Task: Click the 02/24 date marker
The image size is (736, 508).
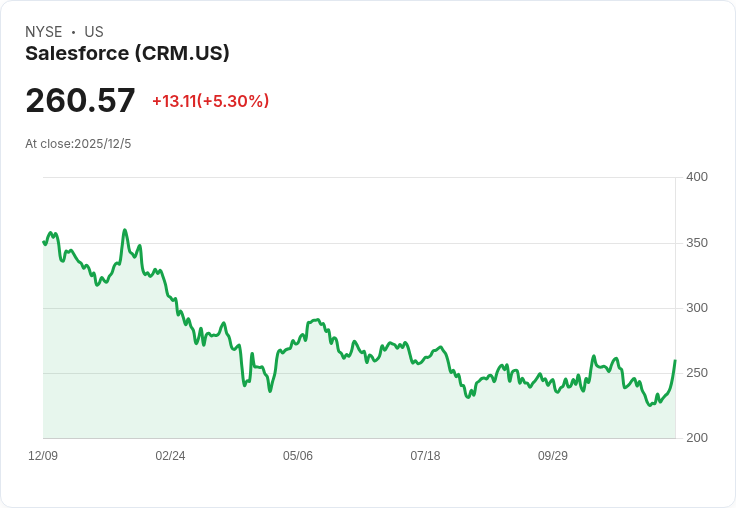Action: pyautogui.click(x=170, y=456)
